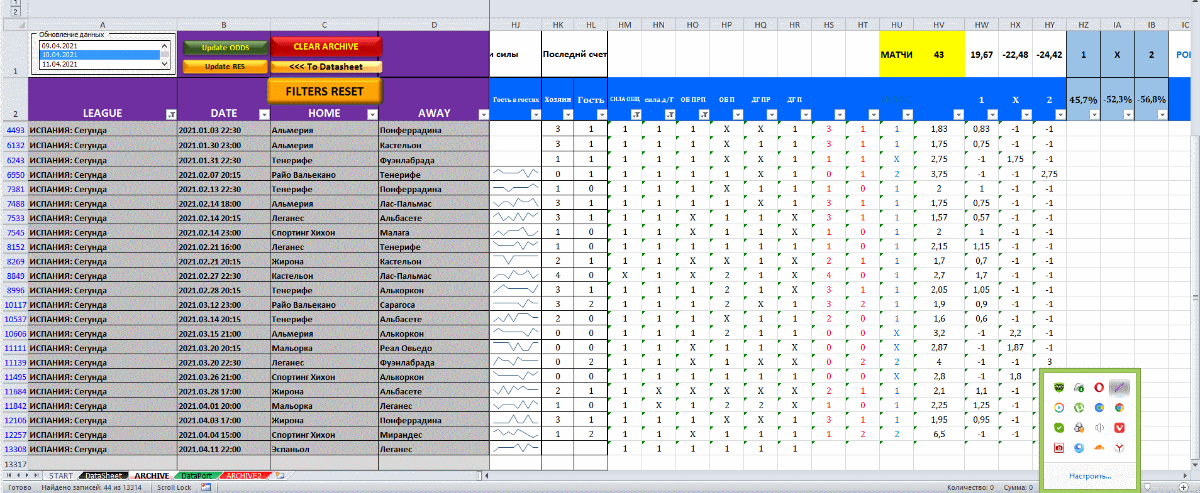Screen dimensions: 1200x493
Task: Click the FILTERS RESET button
Action: click(x=324, y=90)
